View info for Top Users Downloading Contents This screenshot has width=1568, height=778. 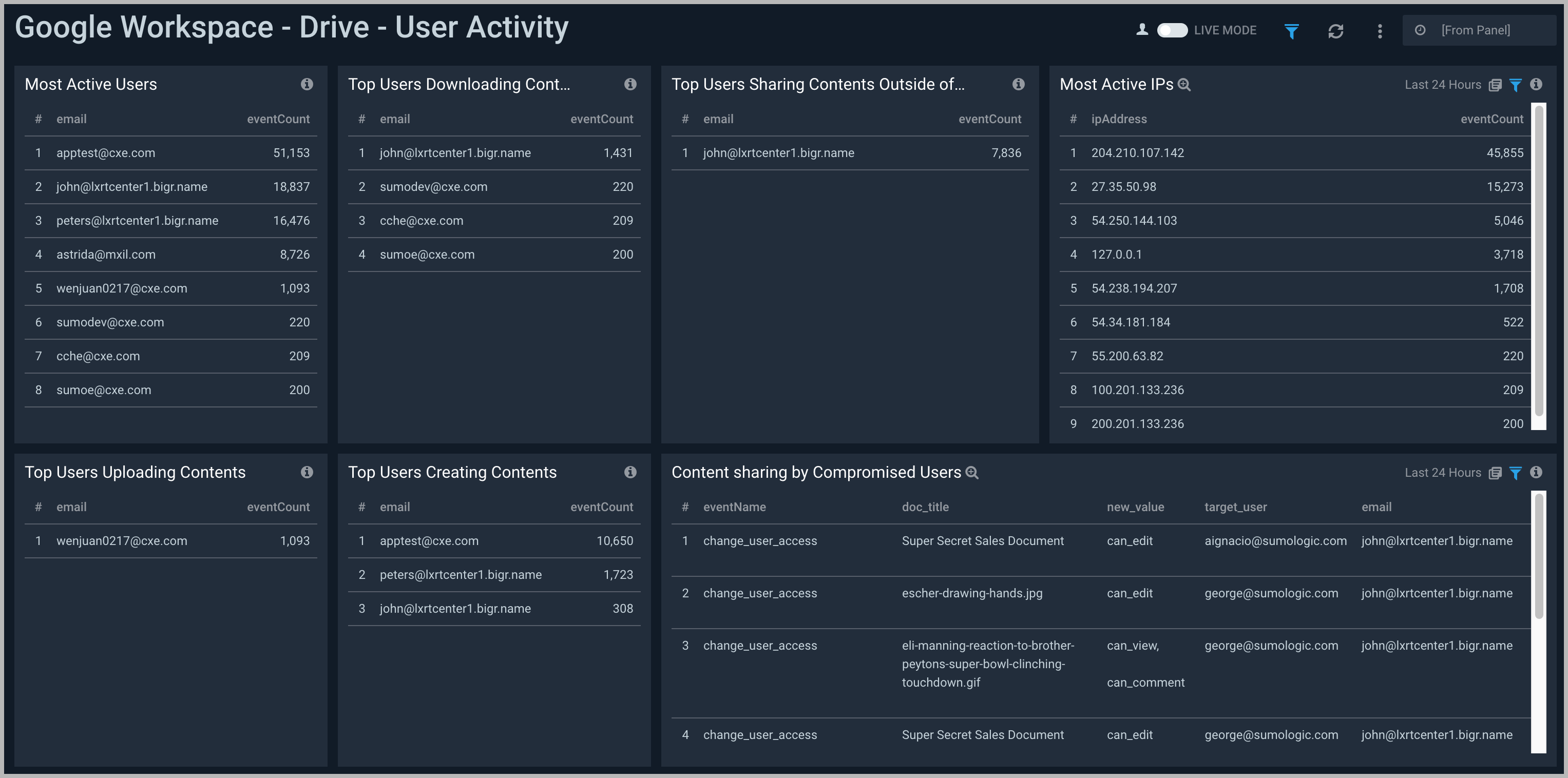click(x=630, y=84)
